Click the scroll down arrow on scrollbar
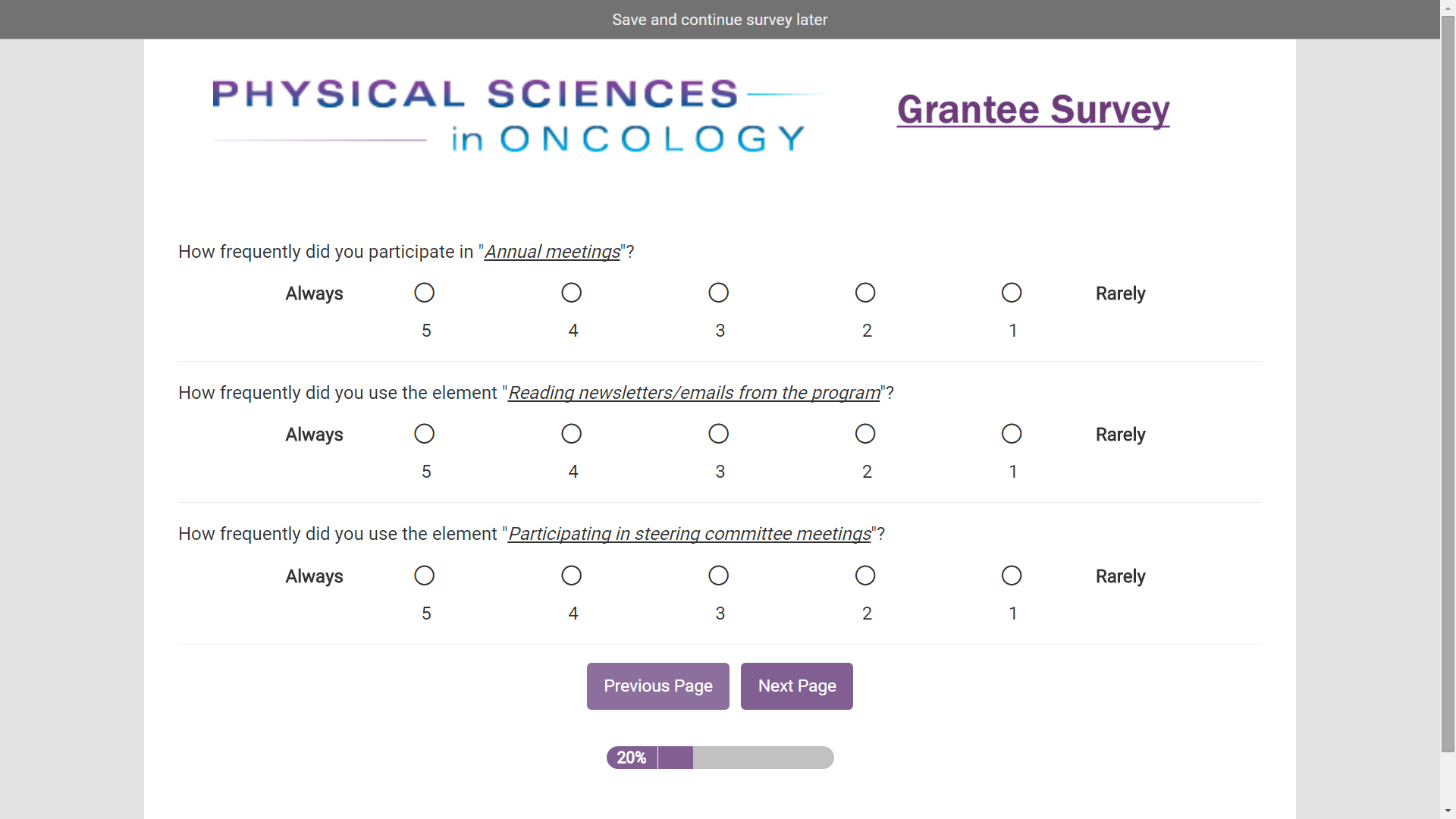This screenshot has height=819, width=1456. point(1448,811)
